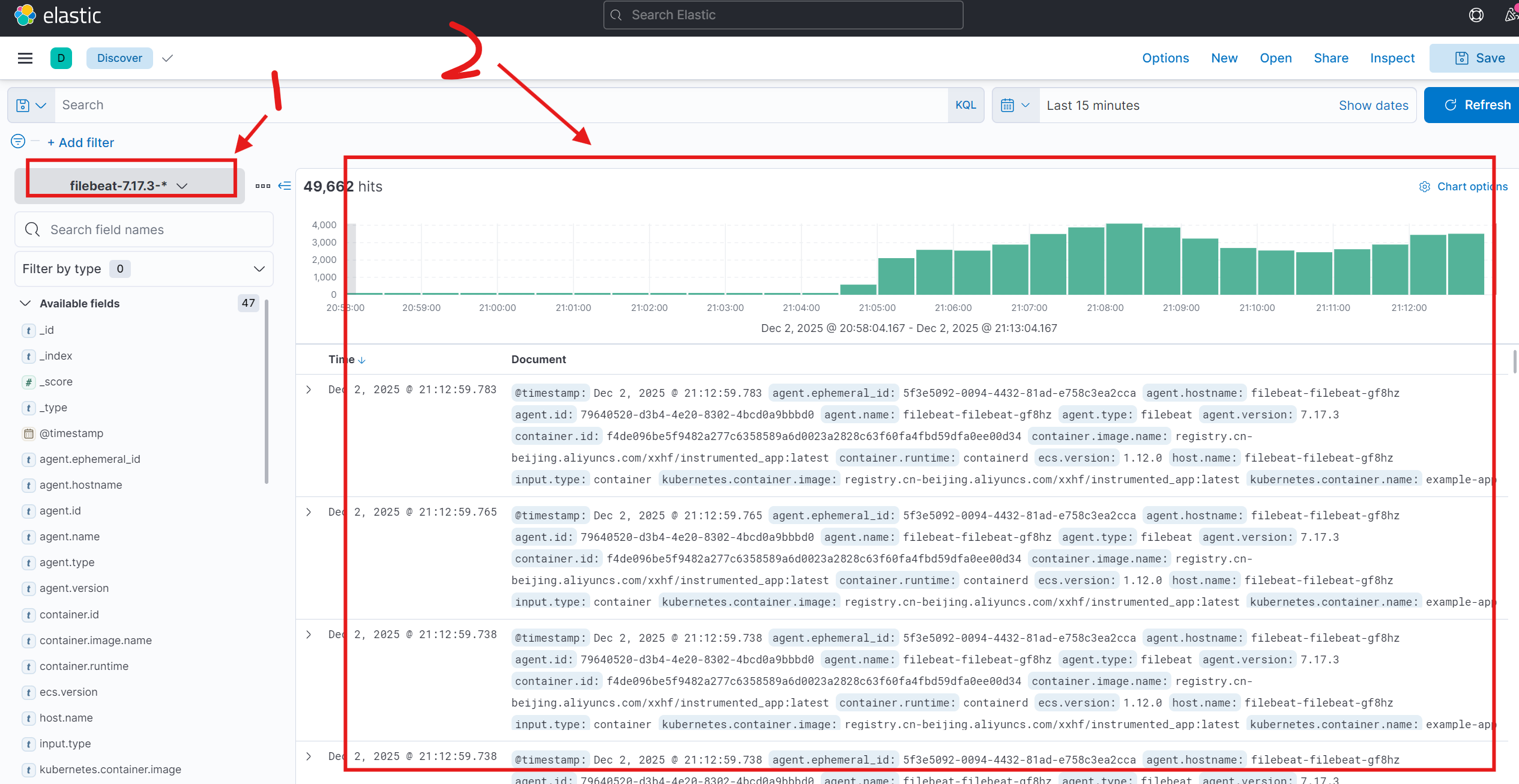Click the field settings three-squares icon
Screen dimensions: 1519x784
263,186
